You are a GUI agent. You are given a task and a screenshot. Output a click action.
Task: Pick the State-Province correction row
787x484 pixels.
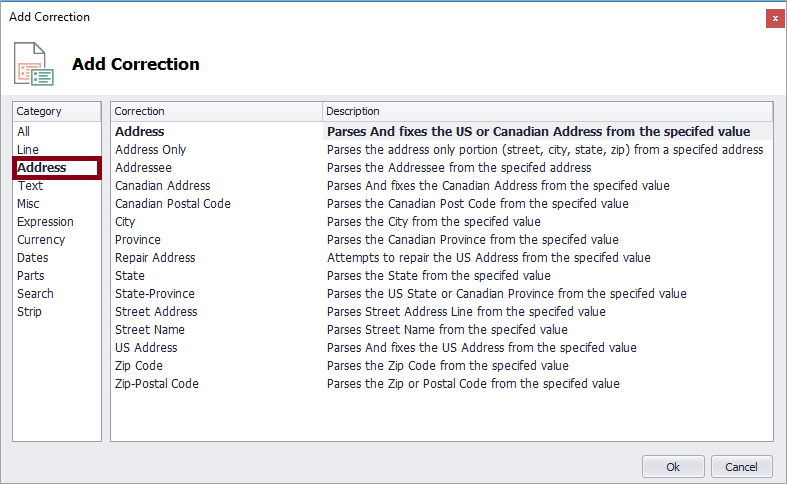[x=155, y=294]
